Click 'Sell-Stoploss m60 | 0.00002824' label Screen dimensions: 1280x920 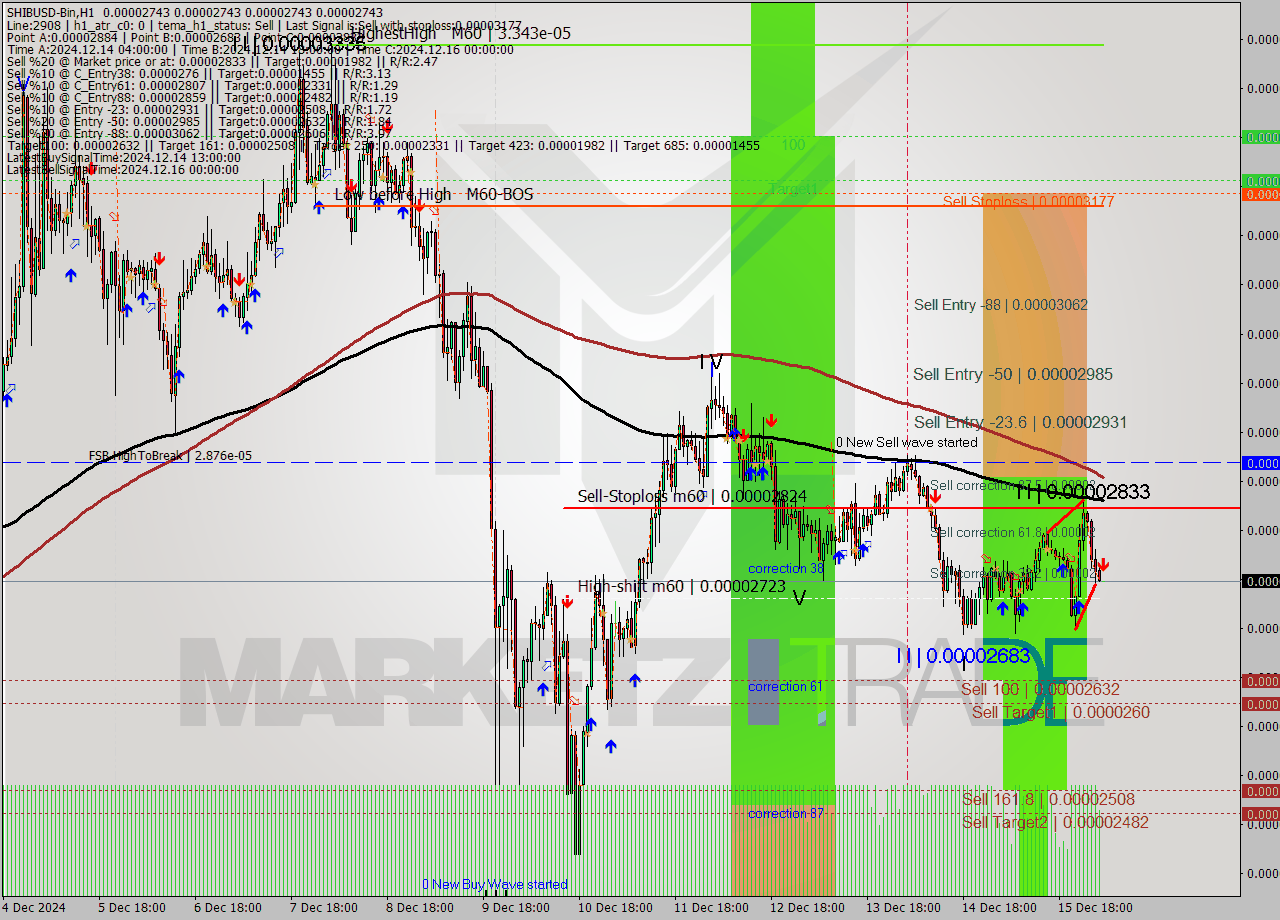(x=692, y=496)
